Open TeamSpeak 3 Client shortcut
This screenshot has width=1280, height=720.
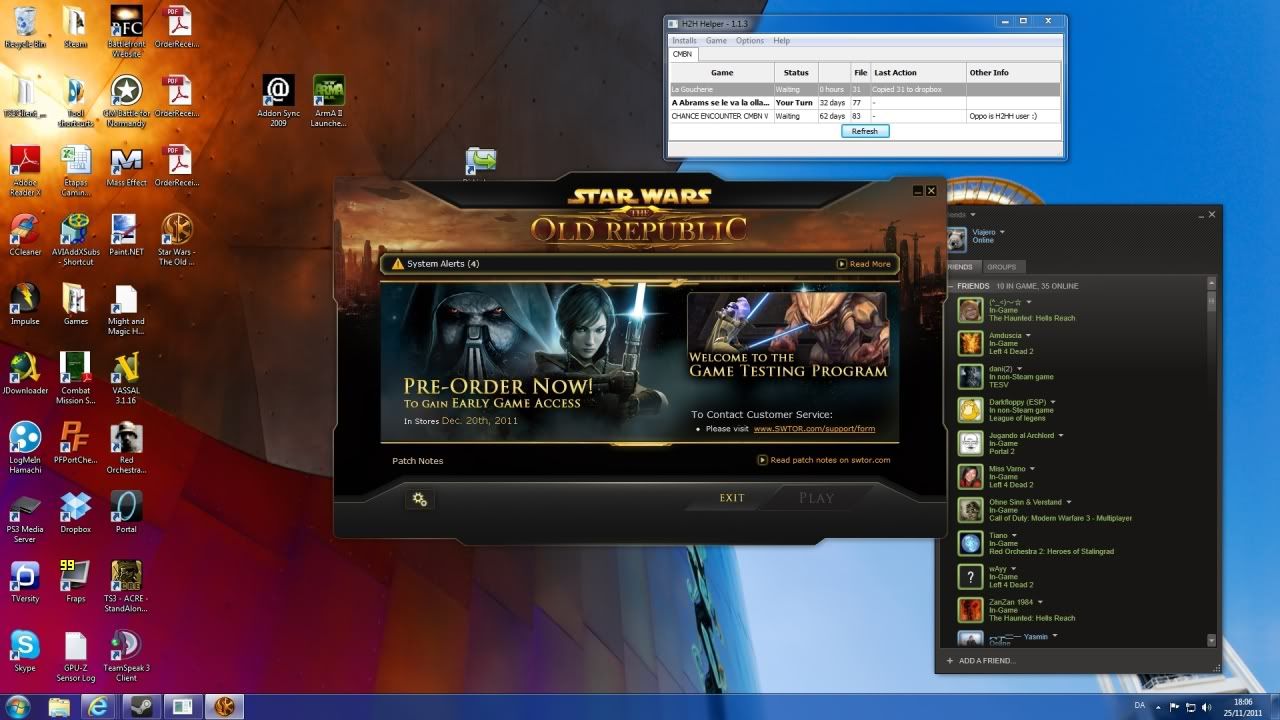click(x=126, y=655)
